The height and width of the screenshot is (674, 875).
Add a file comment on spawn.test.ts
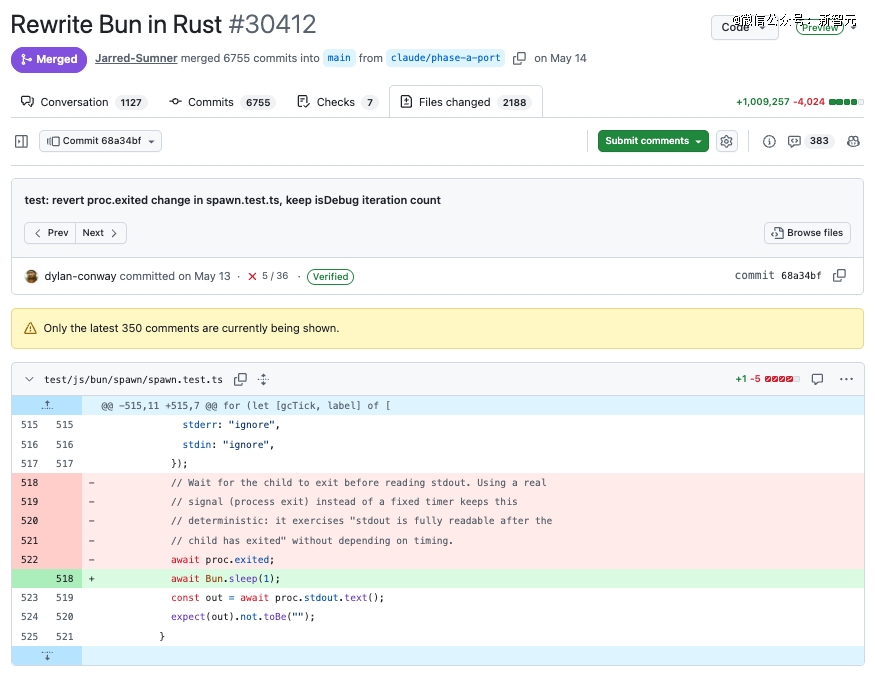point(818,379)
